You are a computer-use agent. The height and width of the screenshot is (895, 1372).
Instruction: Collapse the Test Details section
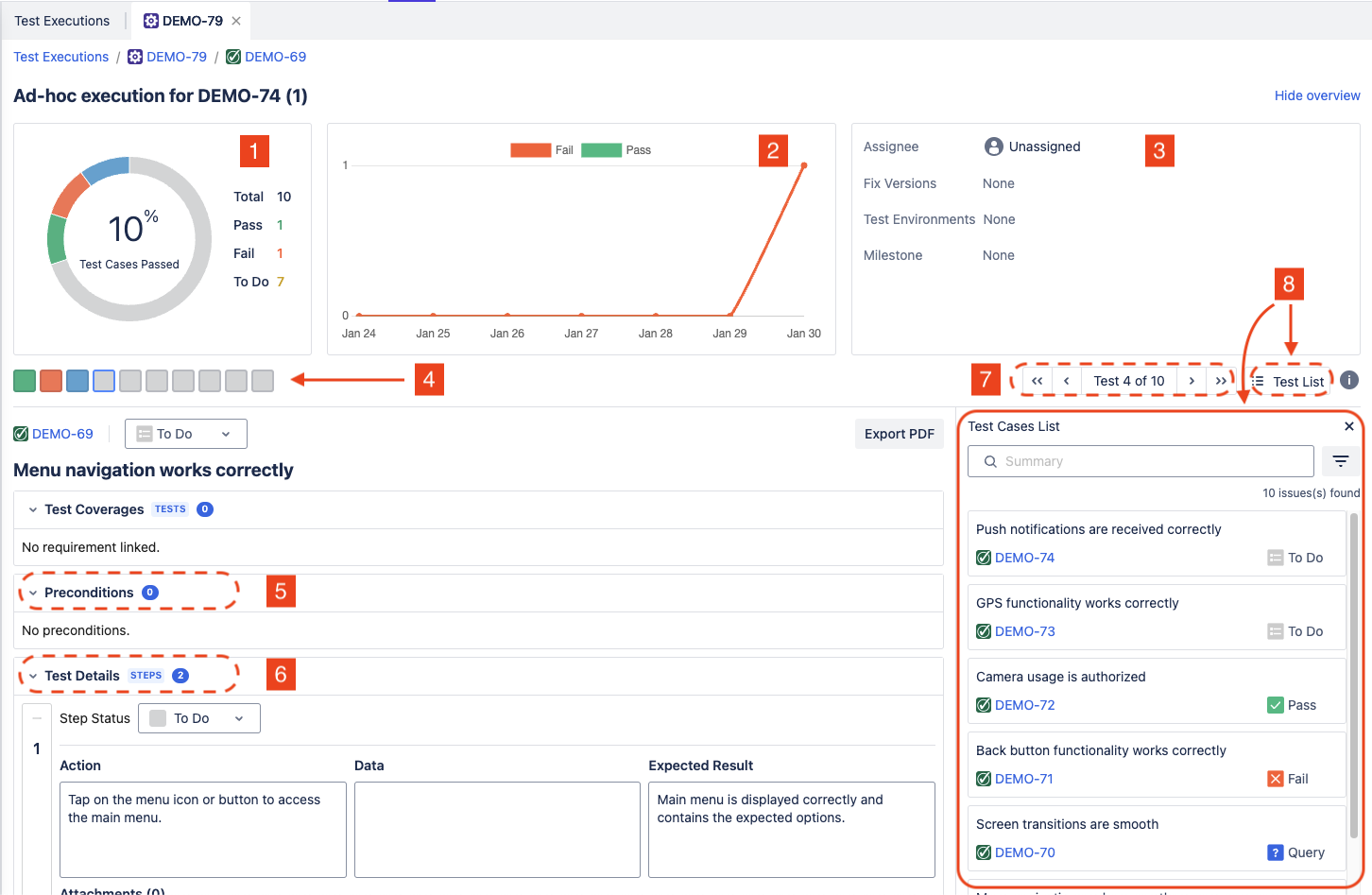tap(33, 676)
